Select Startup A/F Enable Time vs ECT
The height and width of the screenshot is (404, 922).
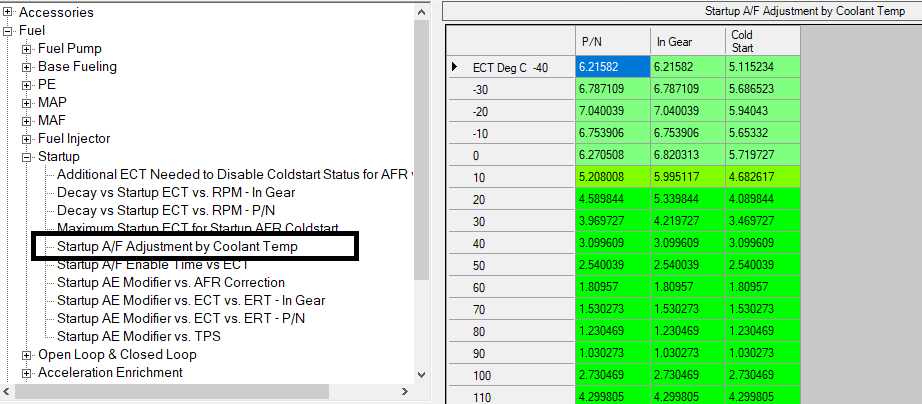[x=152, y=265]
